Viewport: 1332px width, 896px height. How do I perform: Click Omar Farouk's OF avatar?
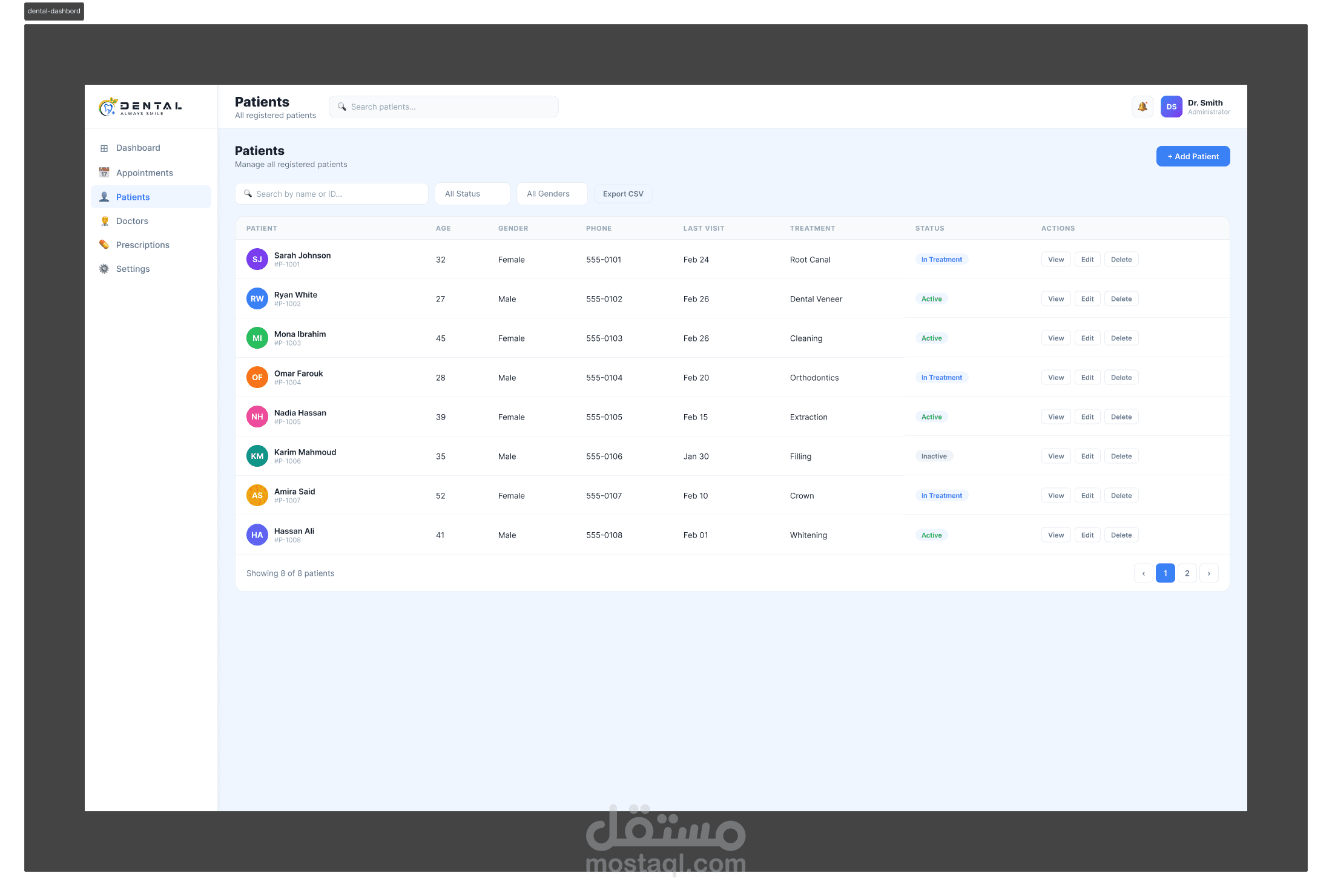click(x=257, y=377)
